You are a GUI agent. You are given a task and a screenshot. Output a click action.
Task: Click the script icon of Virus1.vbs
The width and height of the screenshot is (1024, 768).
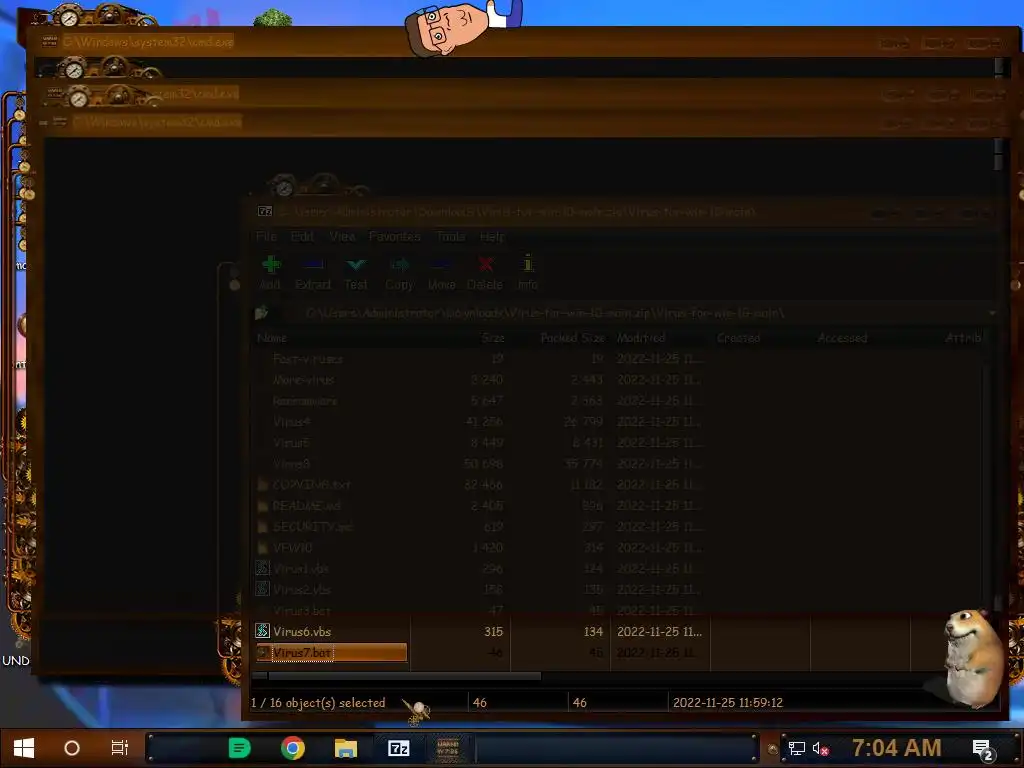point(262,568)
